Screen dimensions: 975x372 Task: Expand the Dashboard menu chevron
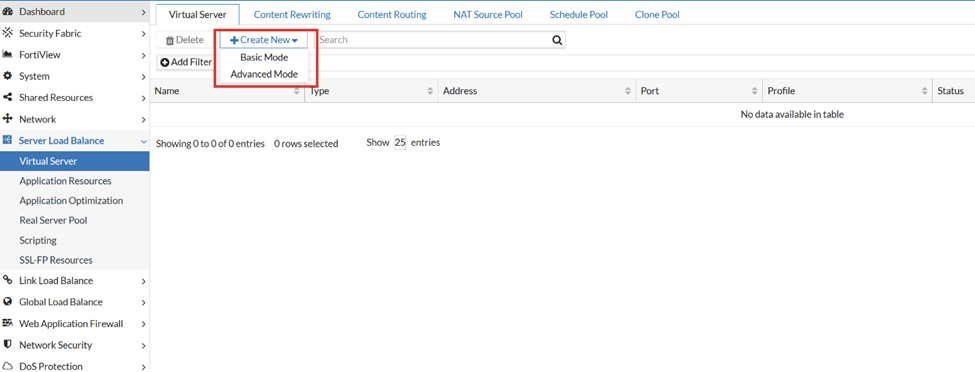[143, 12]
